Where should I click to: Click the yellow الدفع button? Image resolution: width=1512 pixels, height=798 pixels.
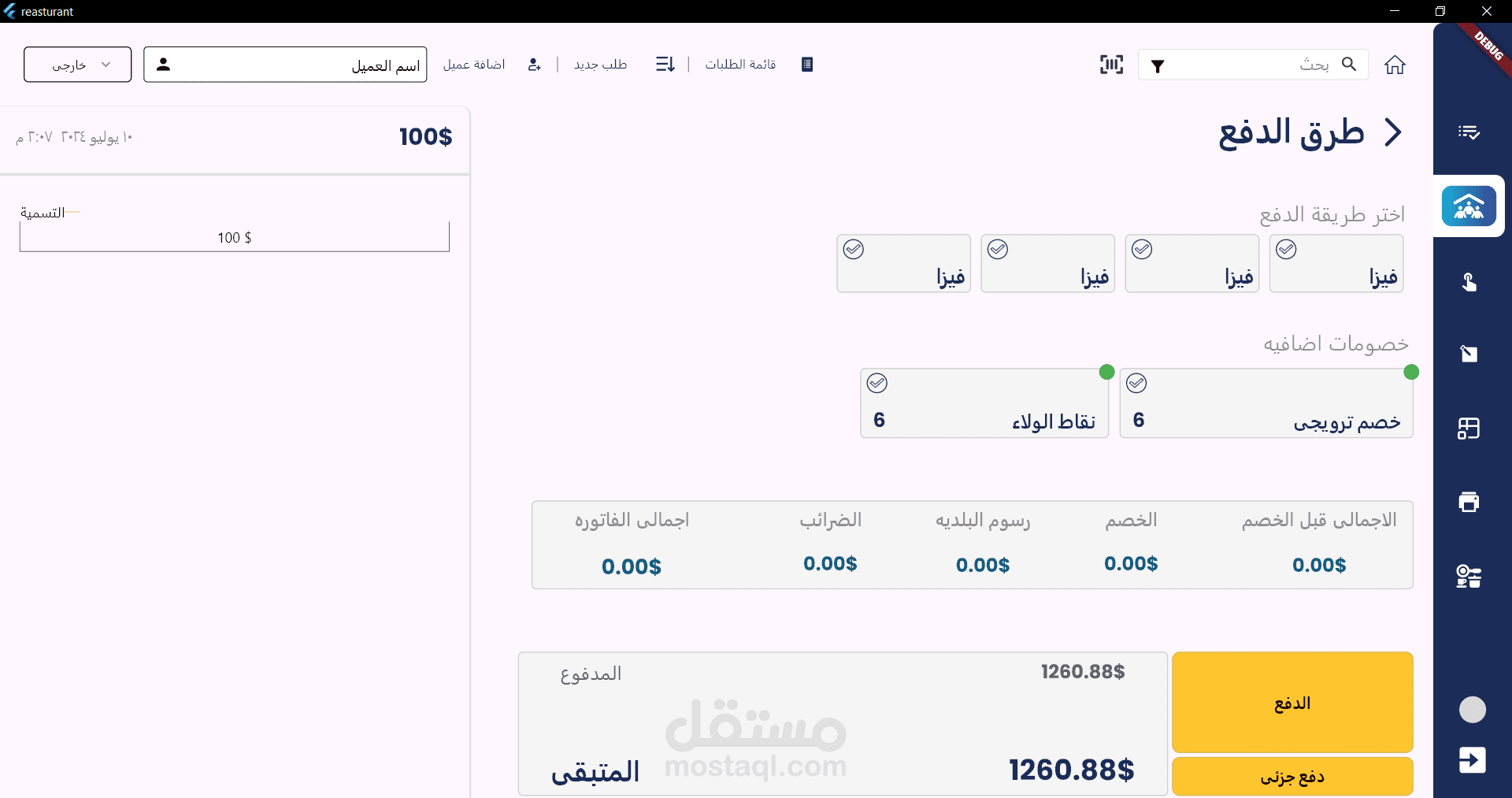(1292, 702)
